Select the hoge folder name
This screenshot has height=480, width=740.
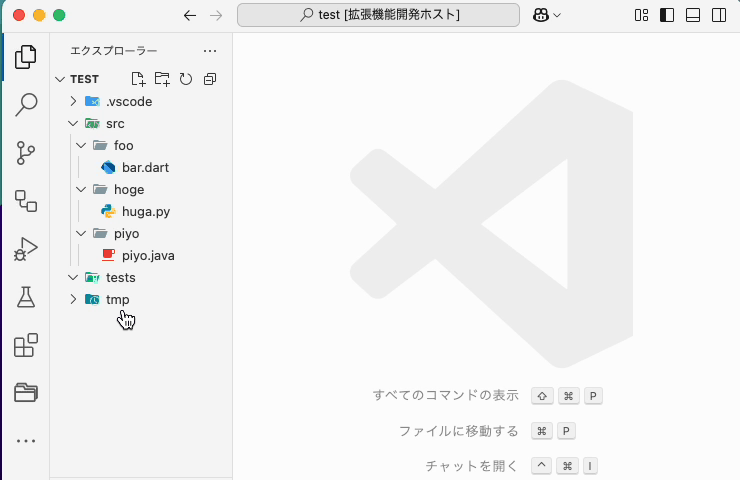(x=129, y=190)
